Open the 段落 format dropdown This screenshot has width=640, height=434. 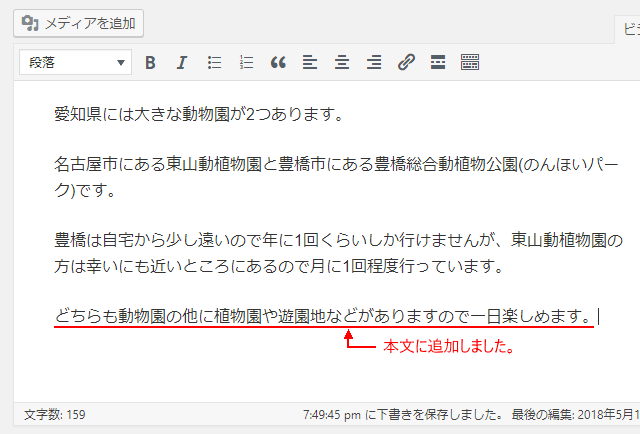(76, 62)
